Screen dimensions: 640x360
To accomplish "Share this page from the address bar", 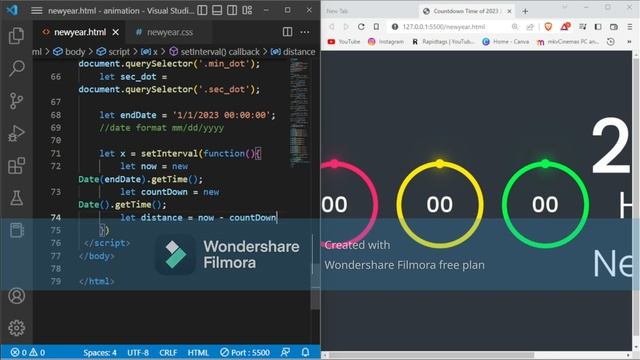I will point(530,27).
